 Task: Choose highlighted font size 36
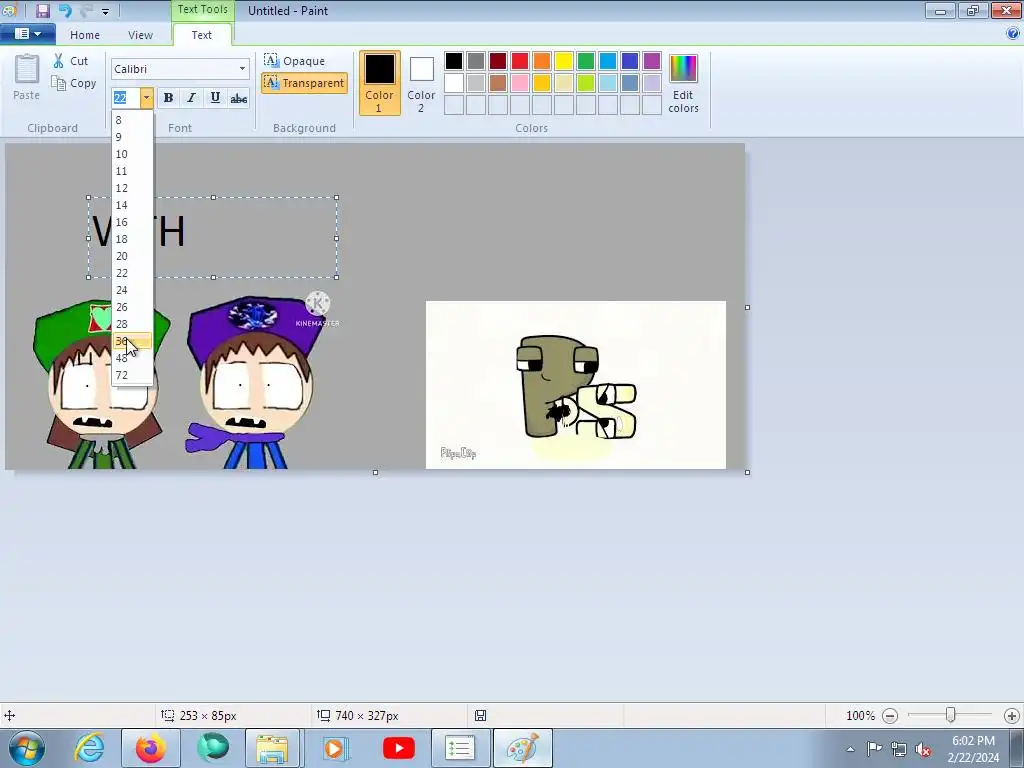(x=133, y=341)
